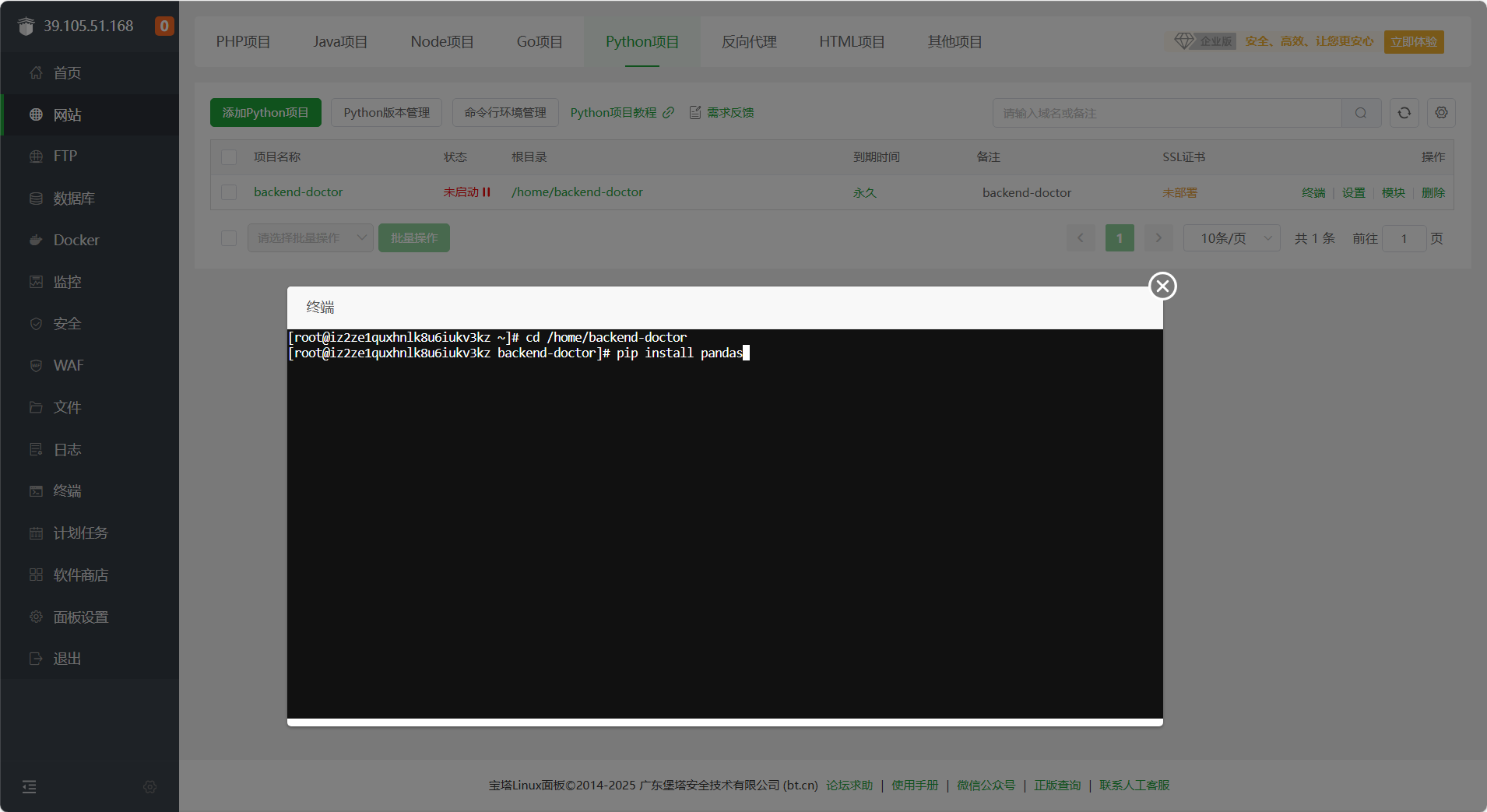Click the 未启动 status of backend-doctor
This screenshot has height=812, width=1487.
466,192
